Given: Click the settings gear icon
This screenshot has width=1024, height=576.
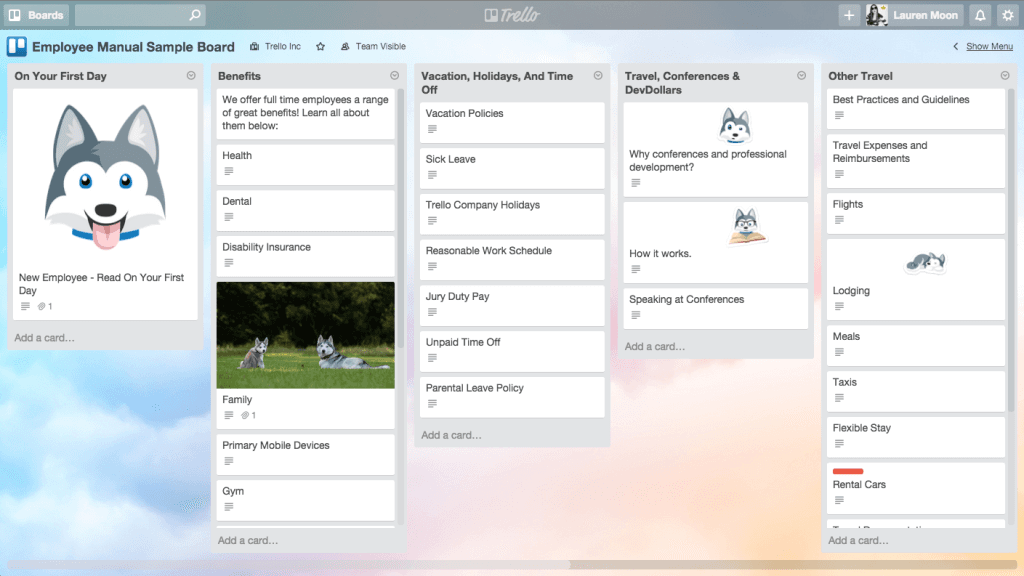Looking at the screenshot, I should point(1008,15).
